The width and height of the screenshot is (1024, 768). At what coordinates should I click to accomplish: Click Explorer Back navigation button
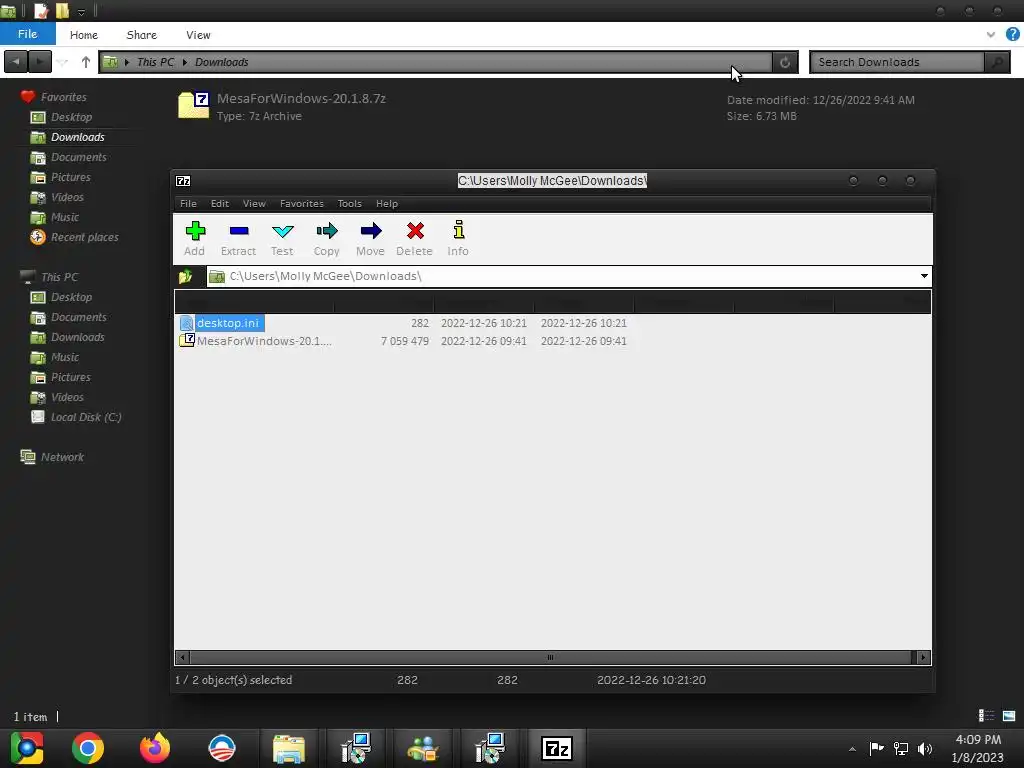tap(16, 62)
